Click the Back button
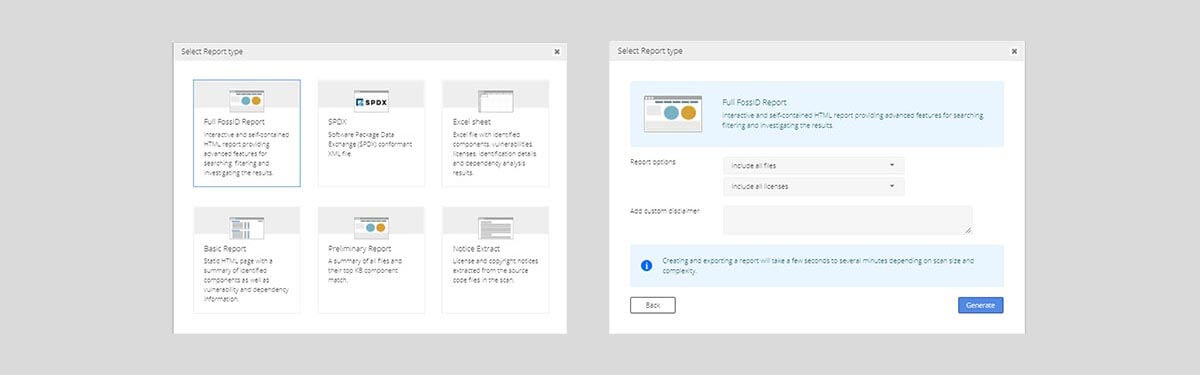 coord(652,305)
